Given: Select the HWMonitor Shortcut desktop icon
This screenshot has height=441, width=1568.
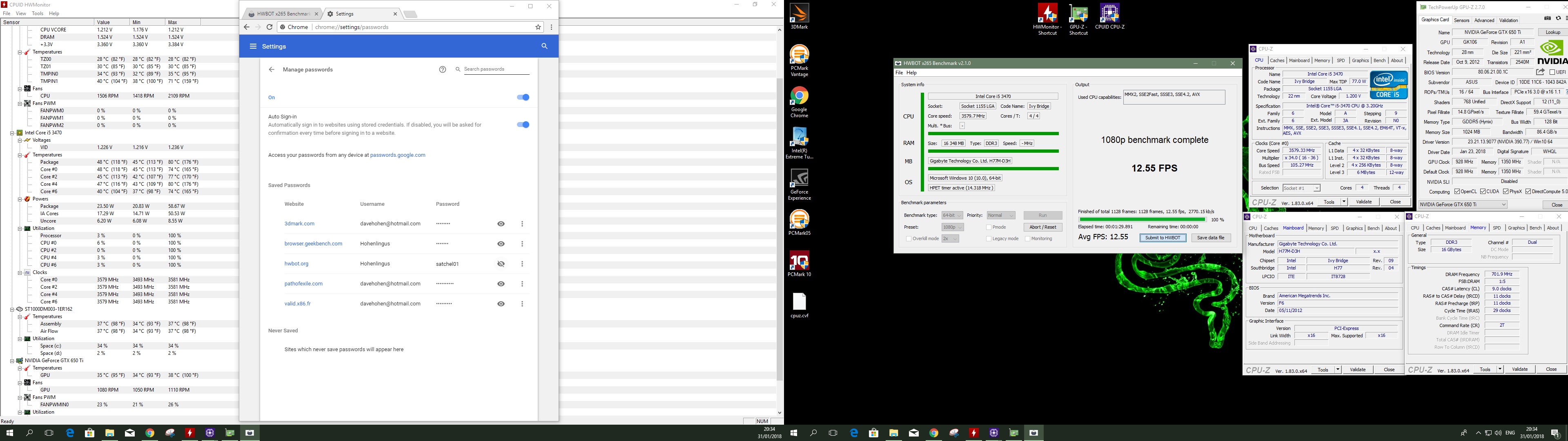Looking at the screenshot, I should [1047, 20].
